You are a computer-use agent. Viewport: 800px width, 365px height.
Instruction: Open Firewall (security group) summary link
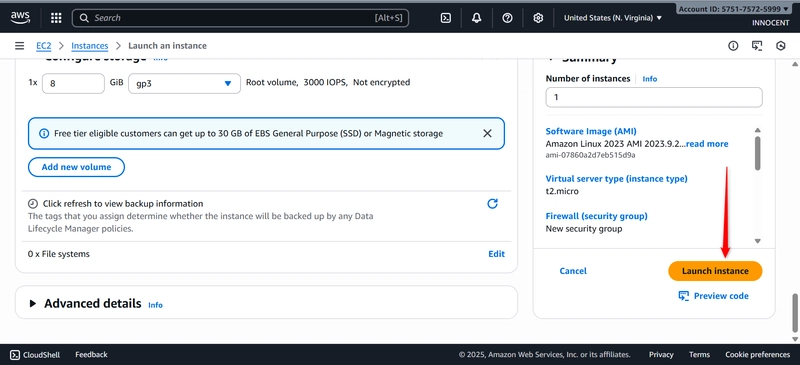pos(596,216)
